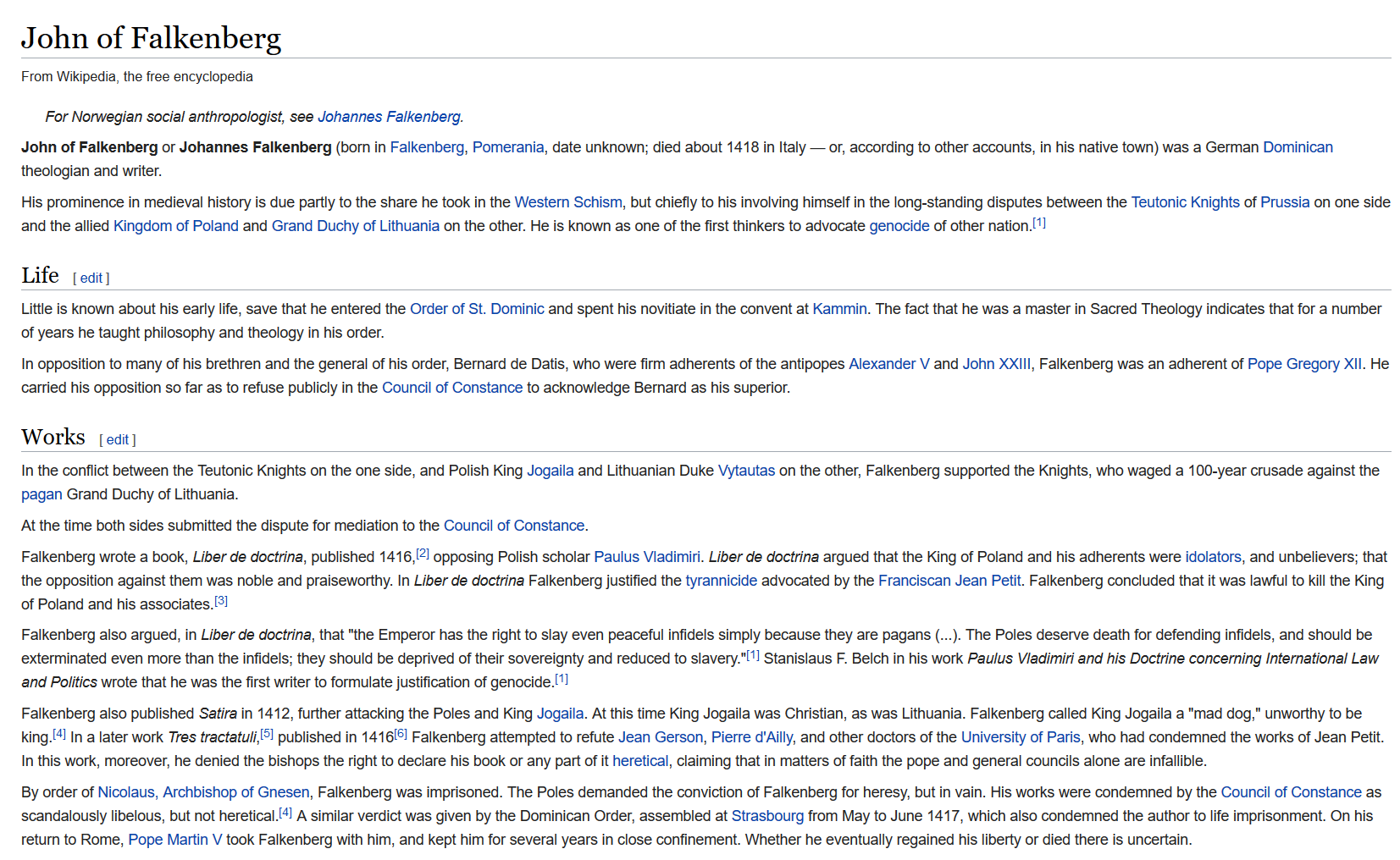1400x860 pixels.
Task: Open Council of Constance link in last paragraph
Action: tap(1291, 792)
